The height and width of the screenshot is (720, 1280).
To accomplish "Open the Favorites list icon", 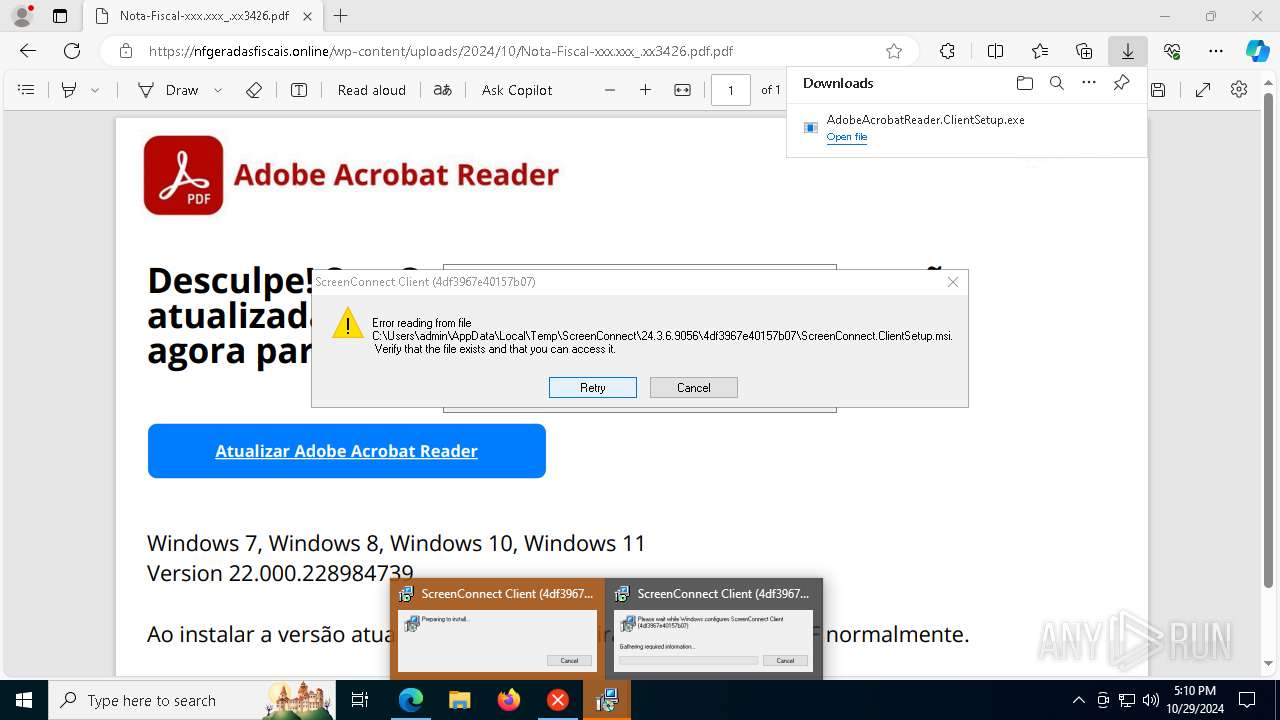I will click(x=1040, y=51).
